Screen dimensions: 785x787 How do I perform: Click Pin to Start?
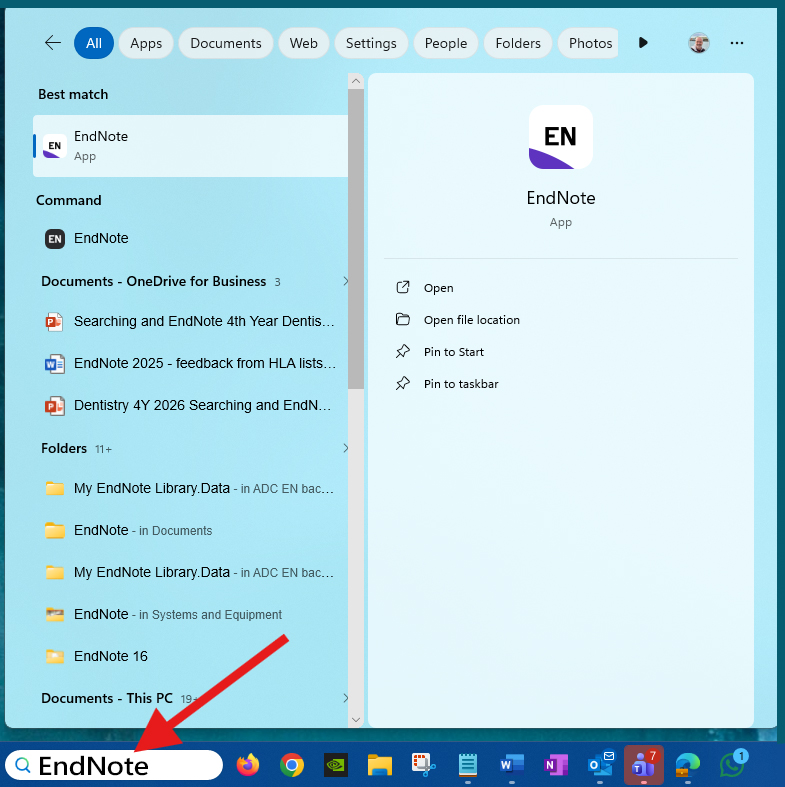(454, 352)
